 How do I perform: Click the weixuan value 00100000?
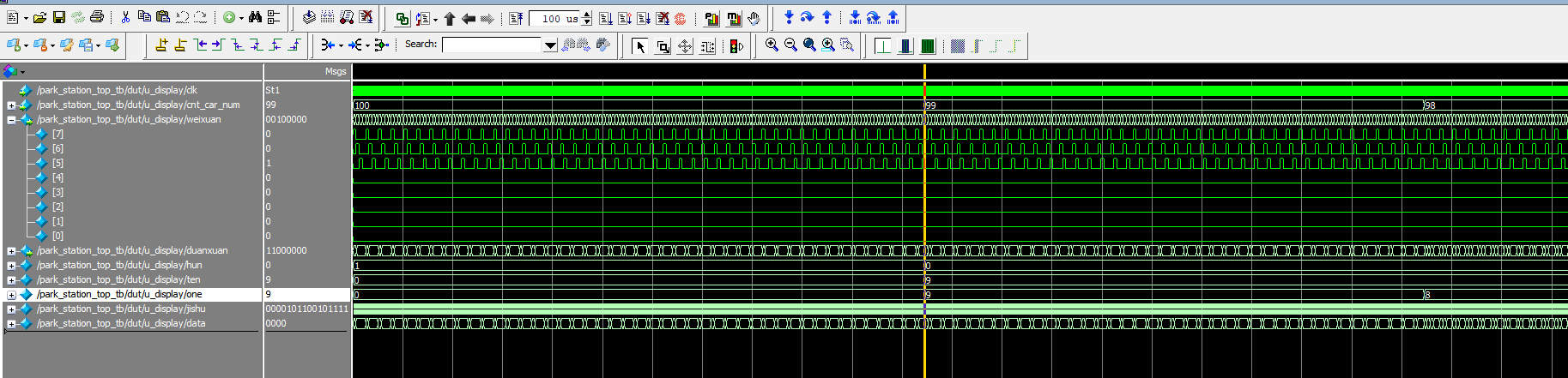pos(287,120)
